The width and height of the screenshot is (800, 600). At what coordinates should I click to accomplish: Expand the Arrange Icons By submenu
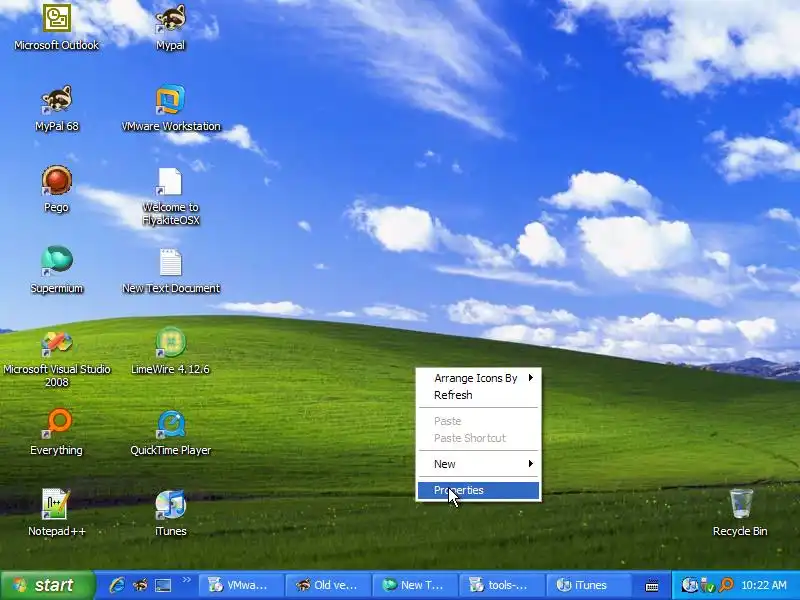pyautogui.click(x=479, y=378)
